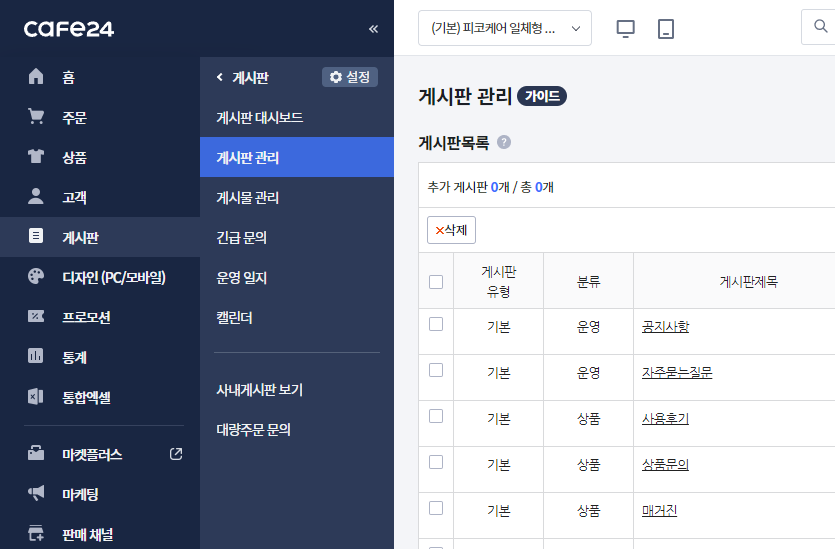The width and height of the screenshot is (835, 549).
Task: Check the 공지사항 row checkbox
Action: pyautogui.click(x=436, y=324)
